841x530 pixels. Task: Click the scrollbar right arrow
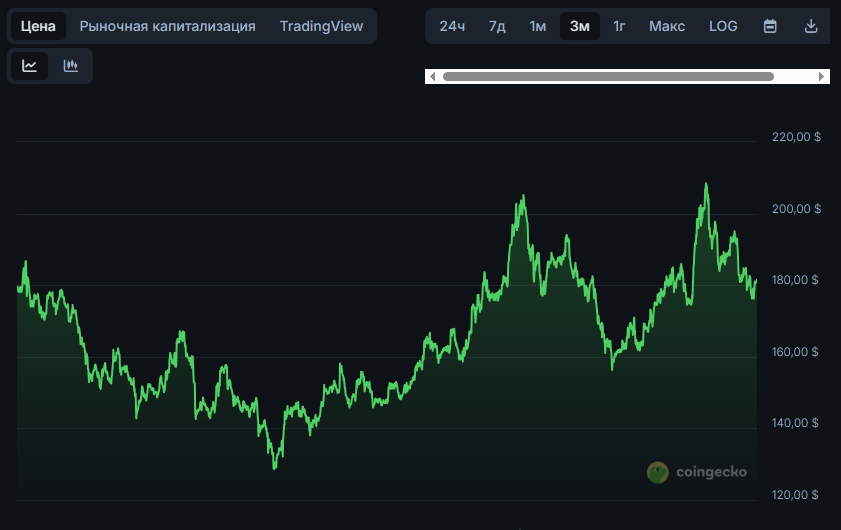[822, 76]
